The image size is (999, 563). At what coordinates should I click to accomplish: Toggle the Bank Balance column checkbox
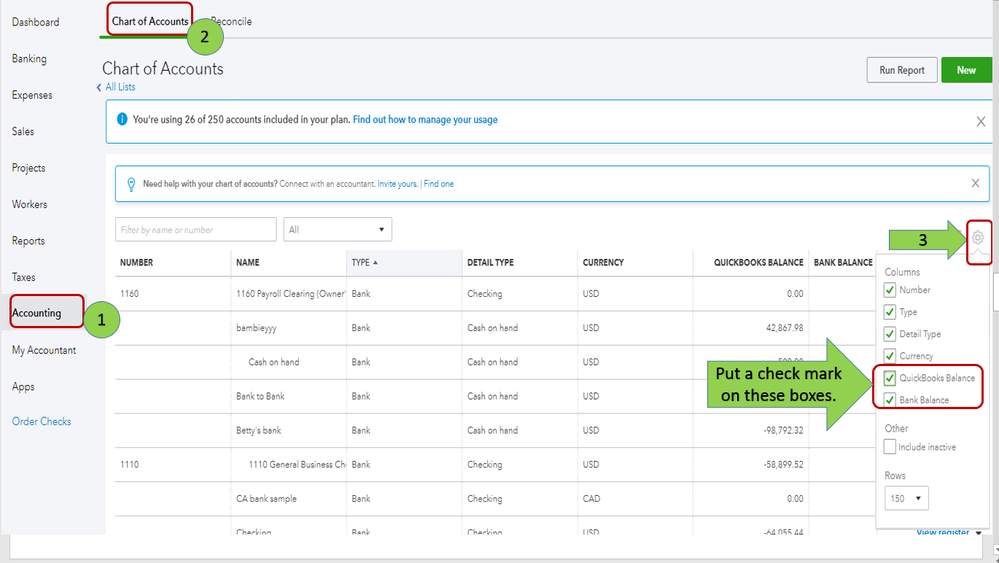[x=889, y=400]
